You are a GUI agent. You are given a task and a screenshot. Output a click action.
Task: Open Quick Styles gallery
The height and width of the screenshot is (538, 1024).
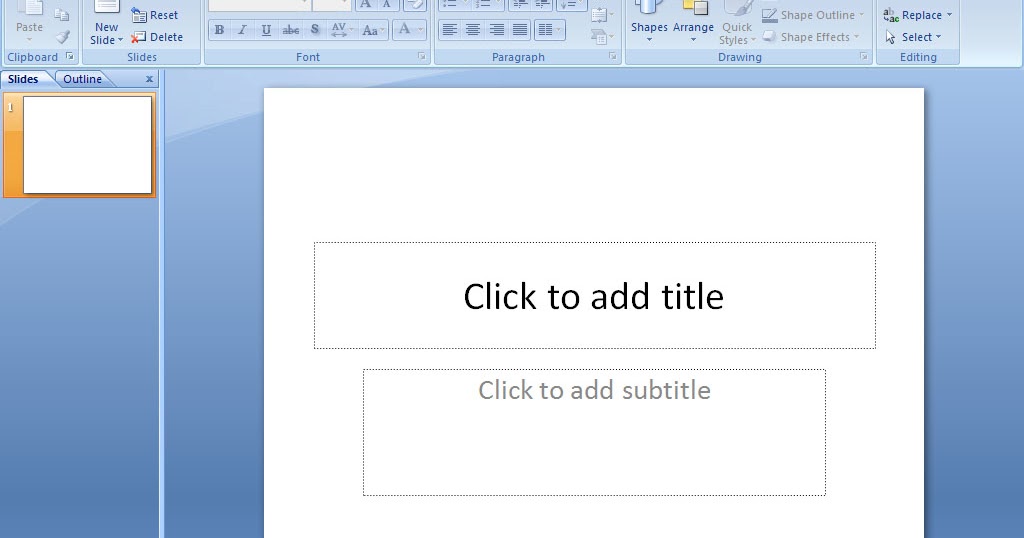point(737,24)
